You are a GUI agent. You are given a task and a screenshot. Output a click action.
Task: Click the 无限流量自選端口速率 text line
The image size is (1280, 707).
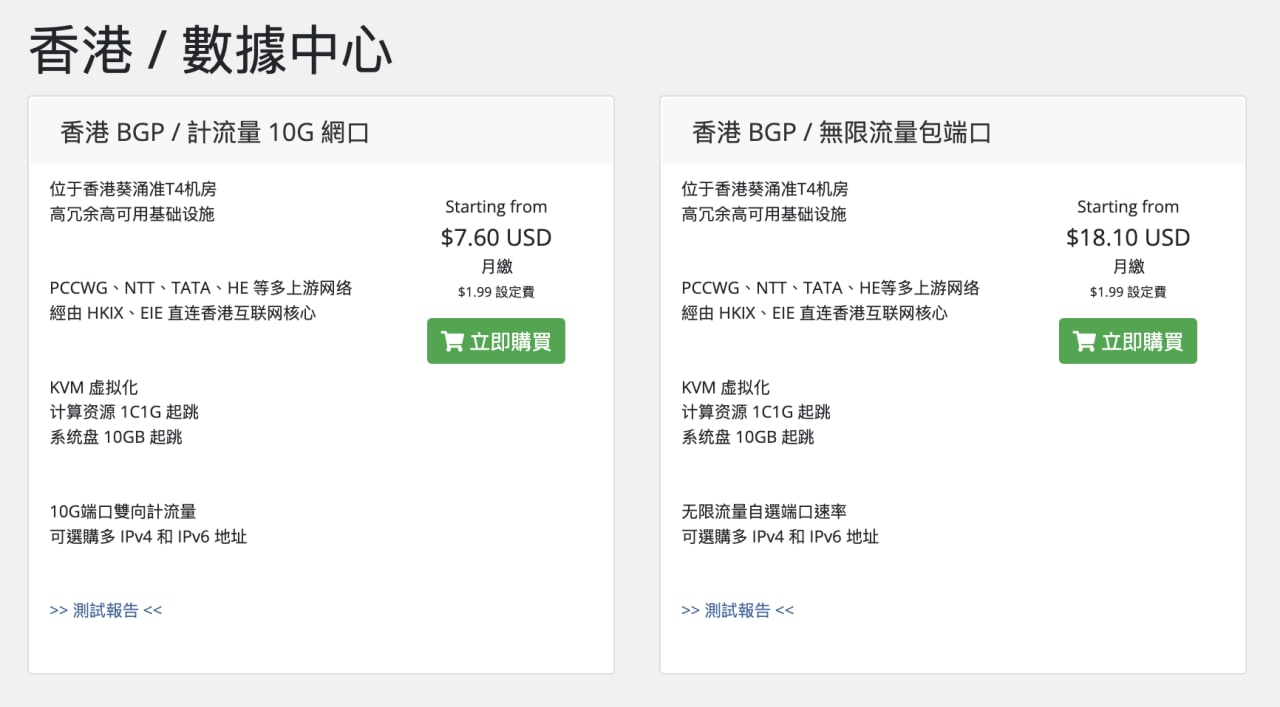coord(765,512)
